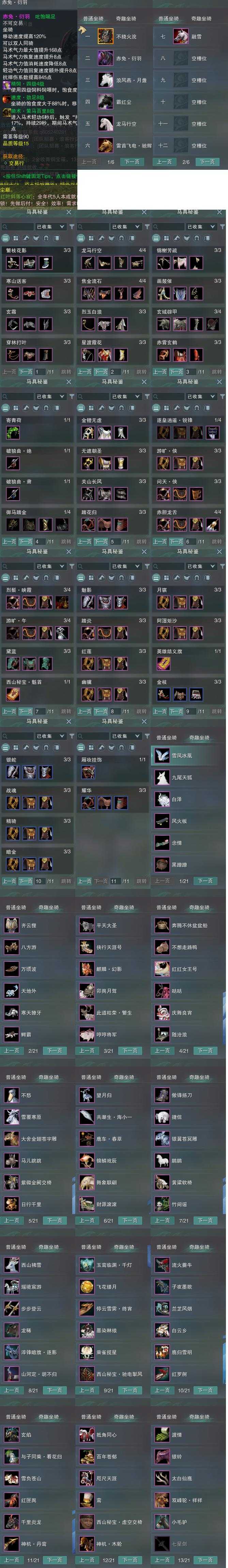Toggle funnel filter above 龙马行空 gear set

(x=147, y=226)
